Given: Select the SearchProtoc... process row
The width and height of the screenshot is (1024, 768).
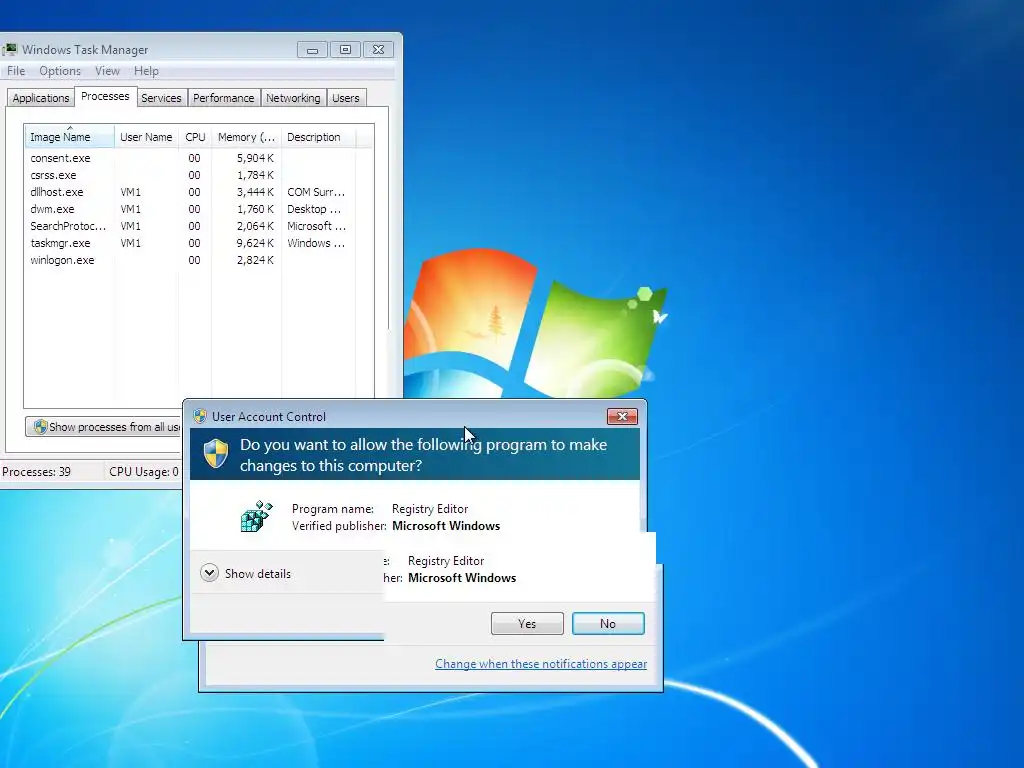Looking at the screenshot, I should [x=199, y=226].
